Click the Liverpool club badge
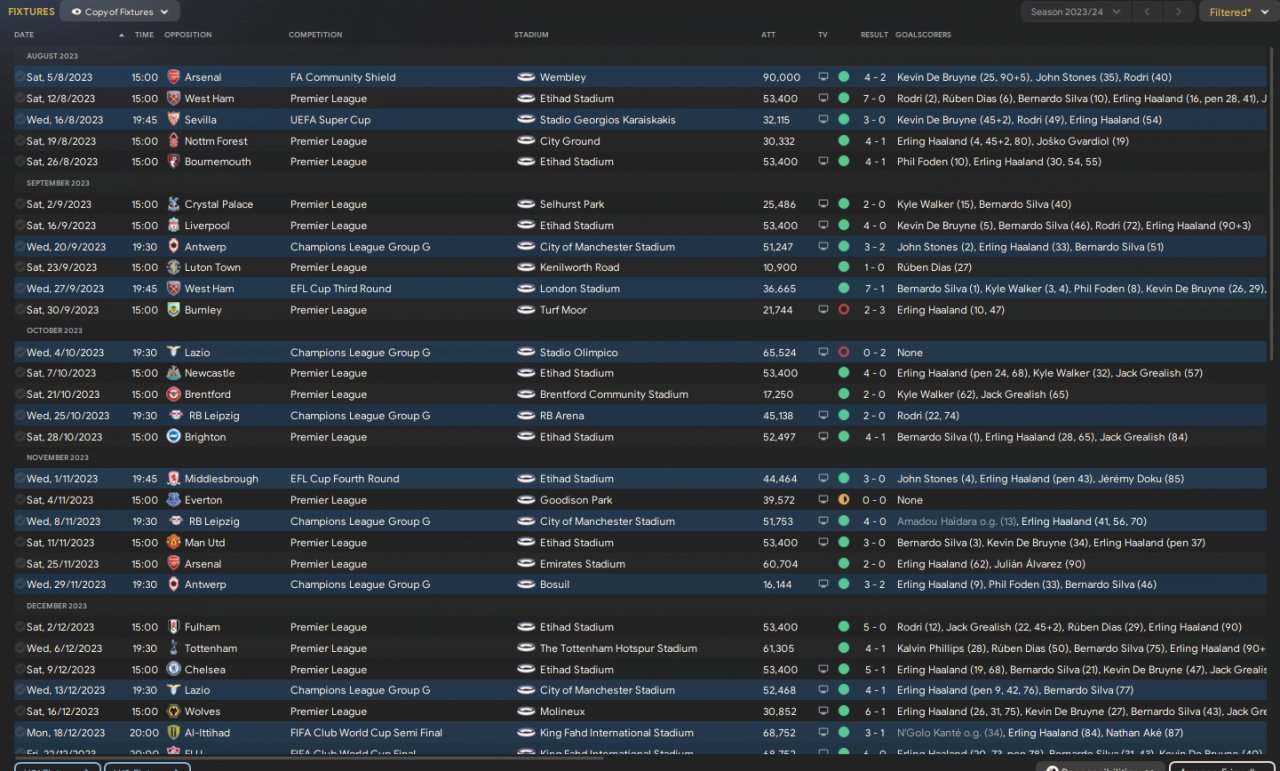The width and height of the screenshot is (1280, 771). pyautogui.click(x=174, y=226)
